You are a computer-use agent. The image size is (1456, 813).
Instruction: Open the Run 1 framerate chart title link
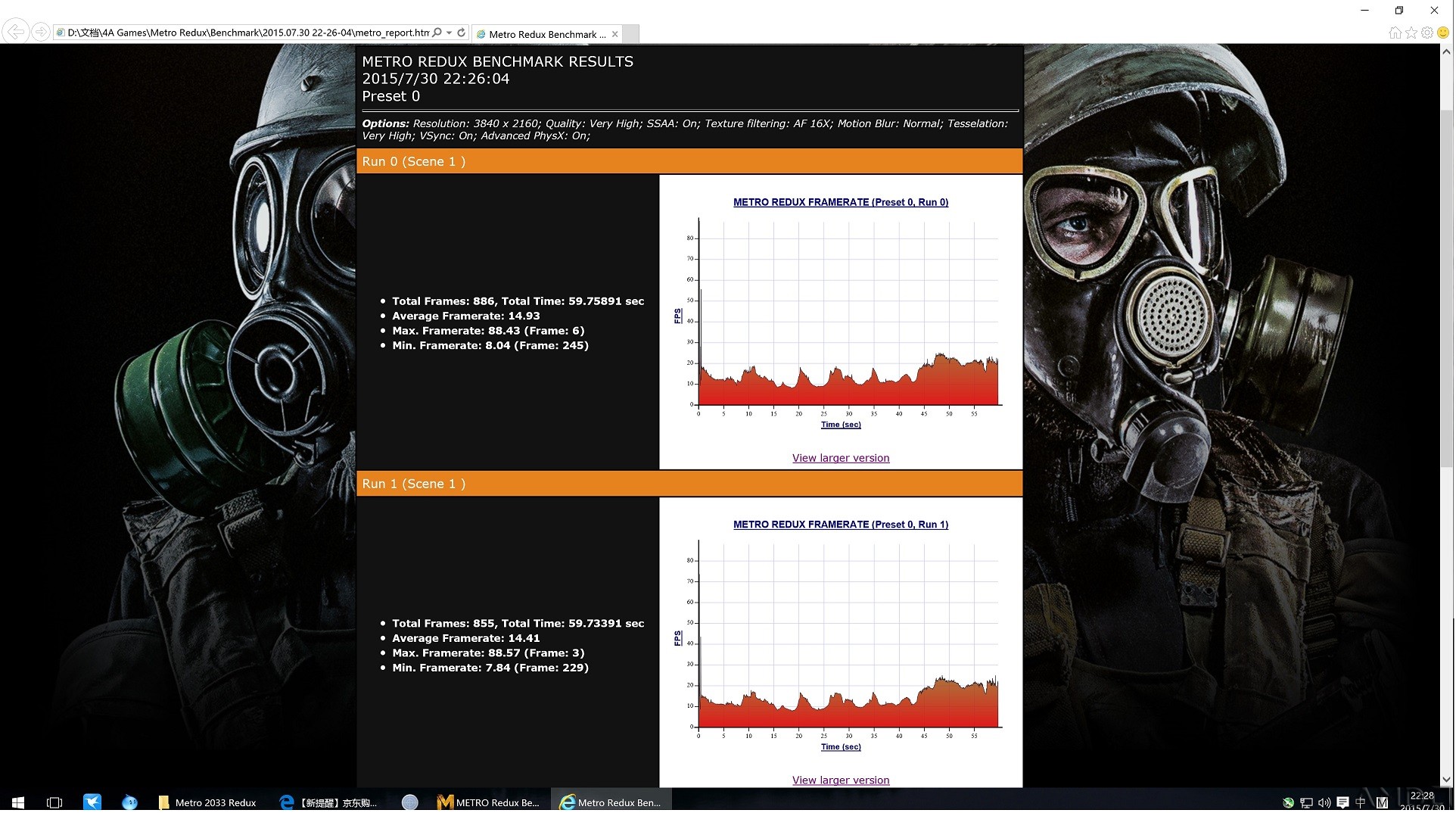click(841, 525)
